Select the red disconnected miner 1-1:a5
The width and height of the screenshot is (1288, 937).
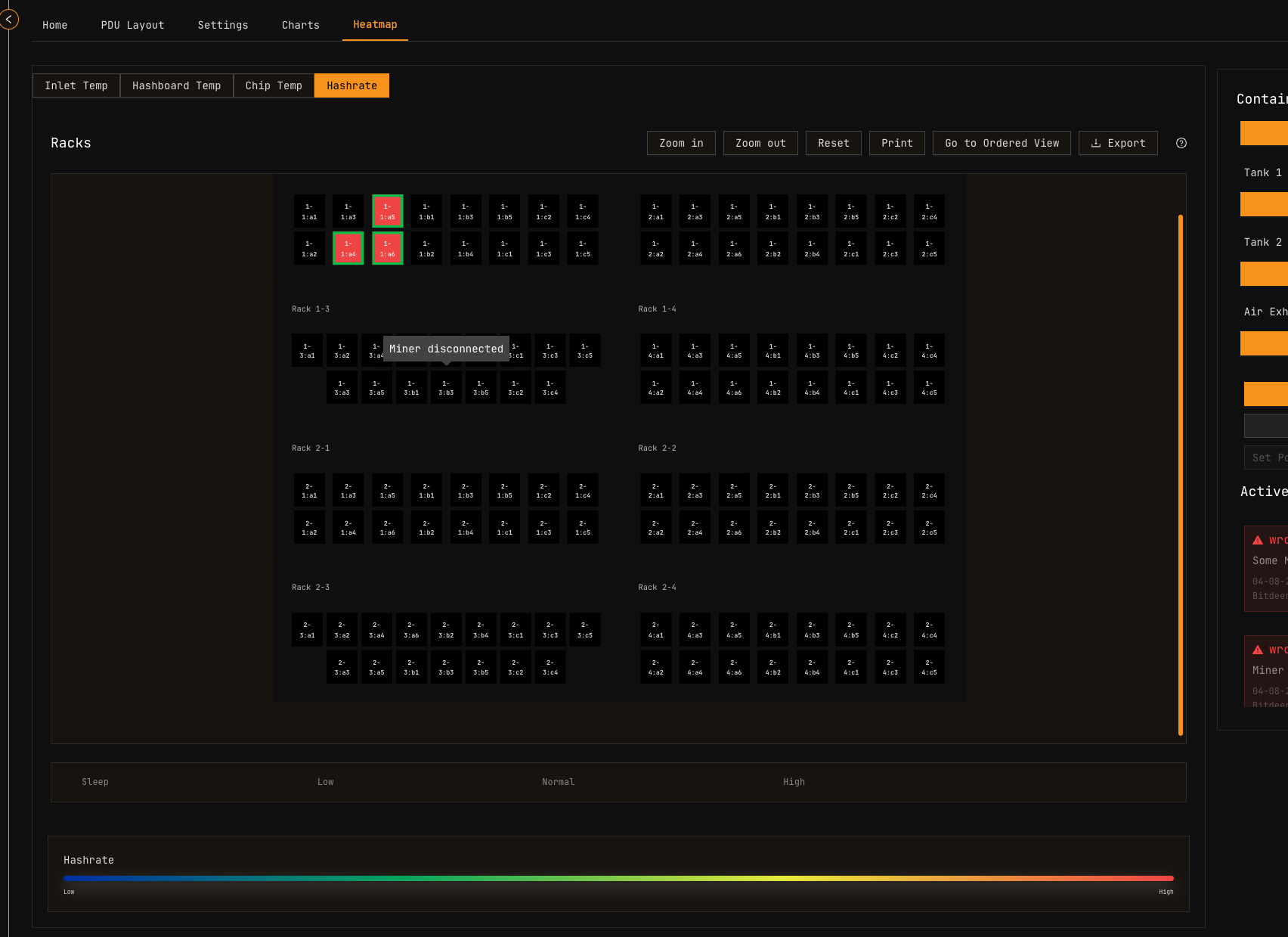tap(387, 211)
